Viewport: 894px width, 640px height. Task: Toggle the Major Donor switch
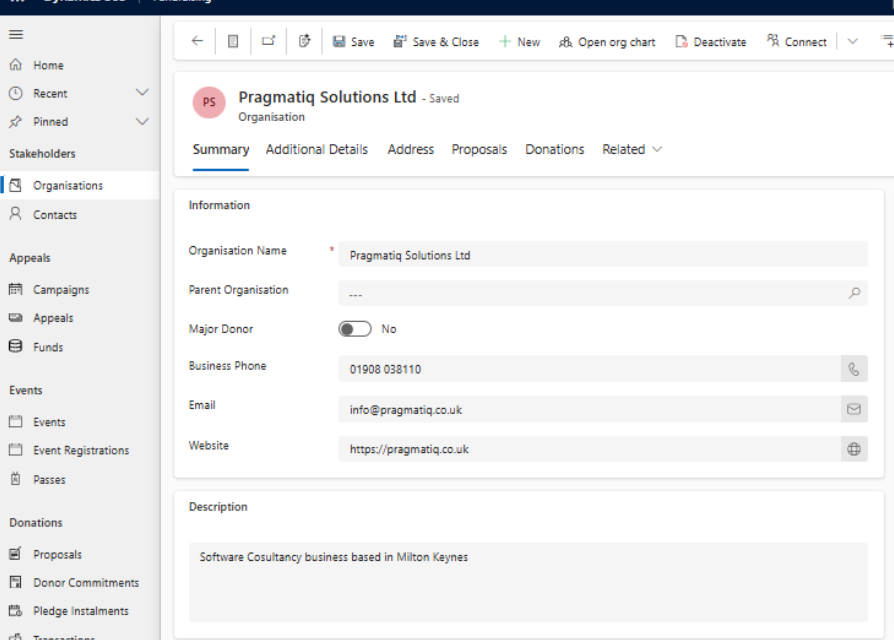tap(355, 329)
